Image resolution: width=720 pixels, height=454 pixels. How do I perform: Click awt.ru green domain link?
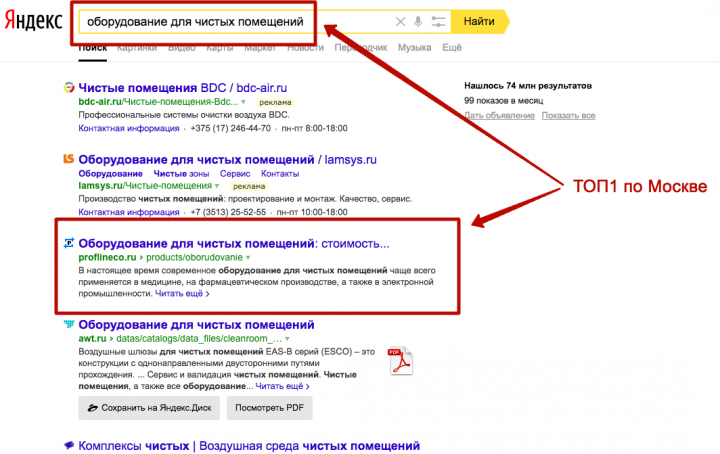point(92,338)
